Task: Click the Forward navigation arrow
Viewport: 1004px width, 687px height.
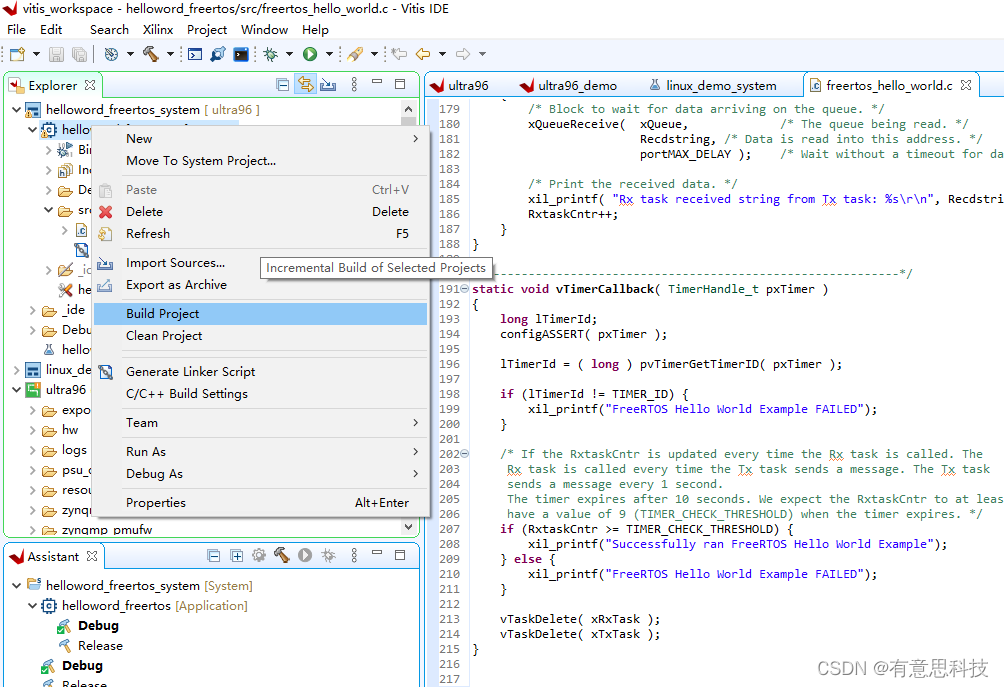Action: 463,54
